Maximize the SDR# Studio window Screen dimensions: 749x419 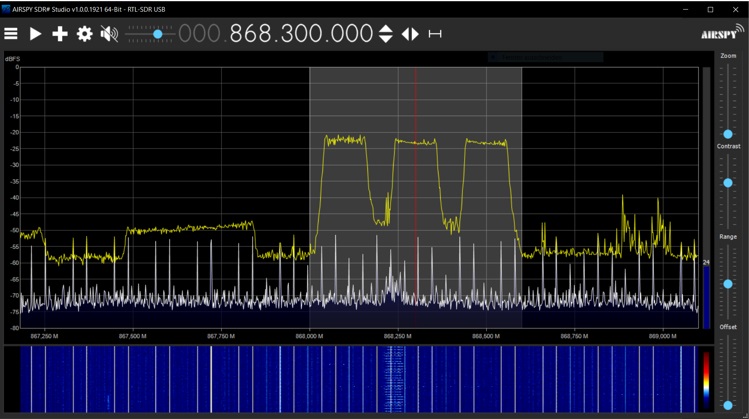click(710, 9)
